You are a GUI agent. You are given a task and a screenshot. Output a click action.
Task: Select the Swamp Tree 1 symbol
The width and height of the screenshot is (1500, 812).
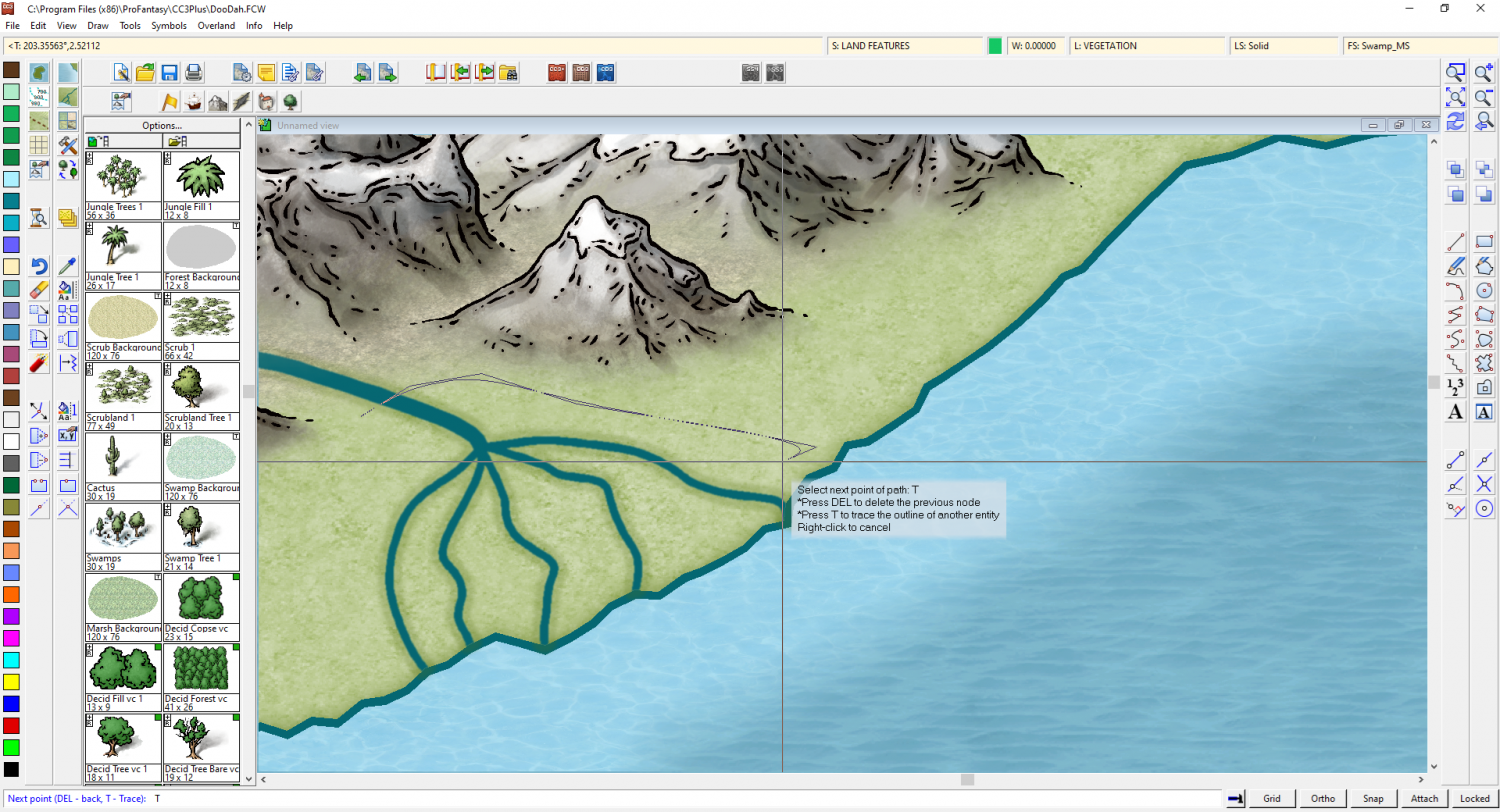pyautogui.click(x=201, y=536)
